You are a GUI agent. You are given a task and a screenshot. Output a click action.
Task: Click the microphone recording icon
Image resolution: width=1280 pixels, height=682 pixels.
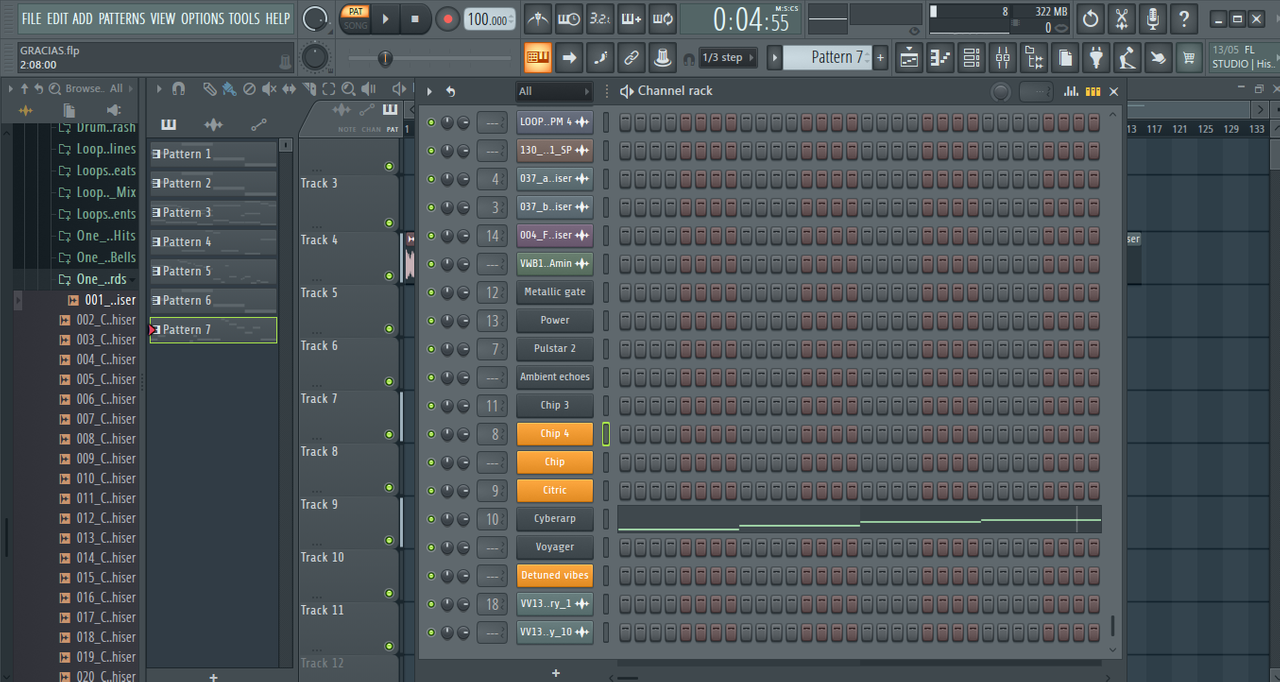tap(1152, 19)
